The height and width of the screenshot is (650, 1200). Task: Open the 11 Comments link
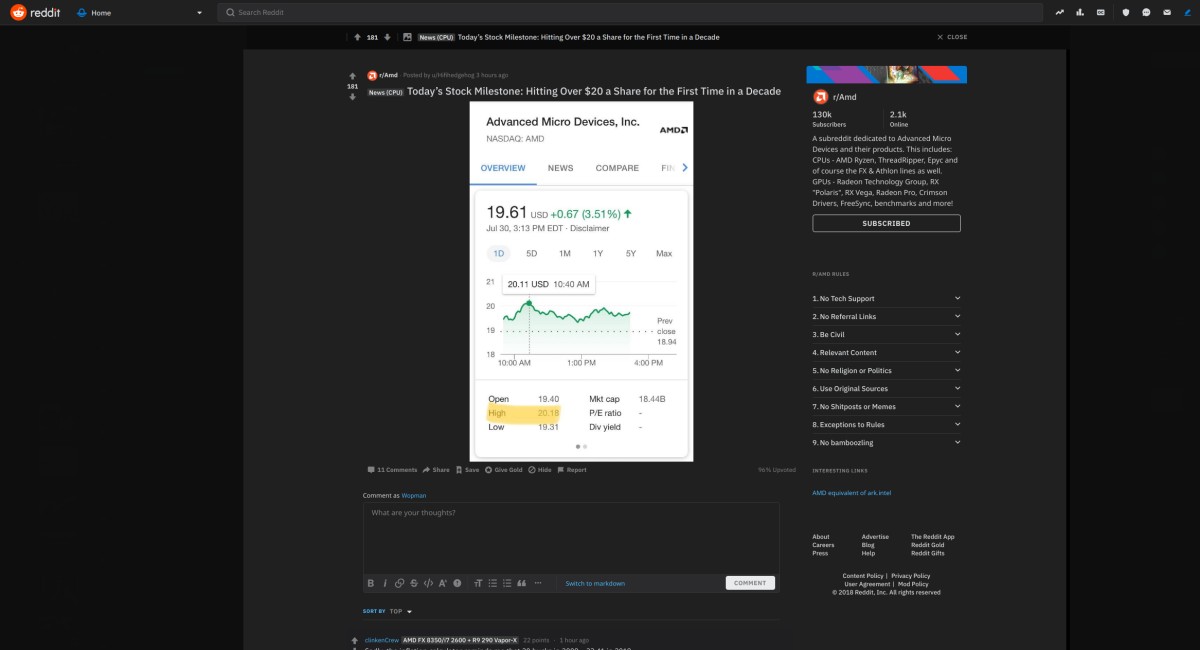coord(392,470)
